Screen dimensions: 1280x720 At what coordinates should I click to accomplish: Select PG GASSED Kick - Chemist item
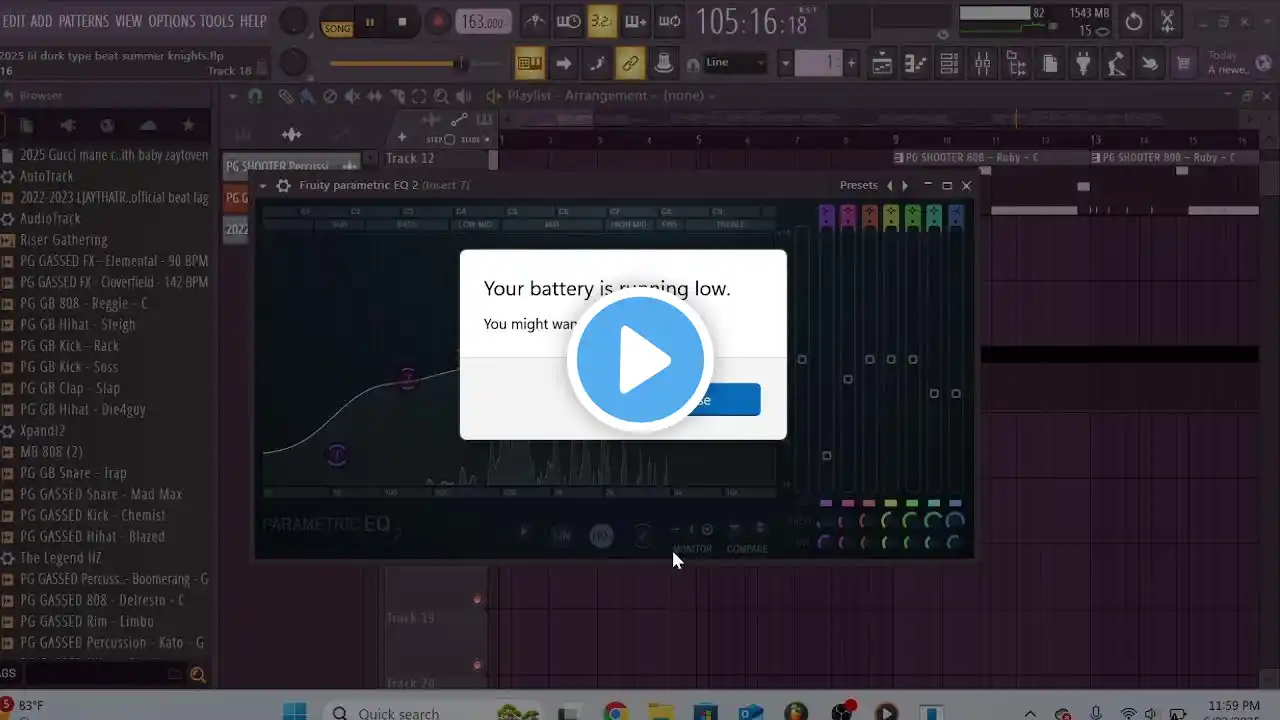pyautogui.click(x=93, y=515)
